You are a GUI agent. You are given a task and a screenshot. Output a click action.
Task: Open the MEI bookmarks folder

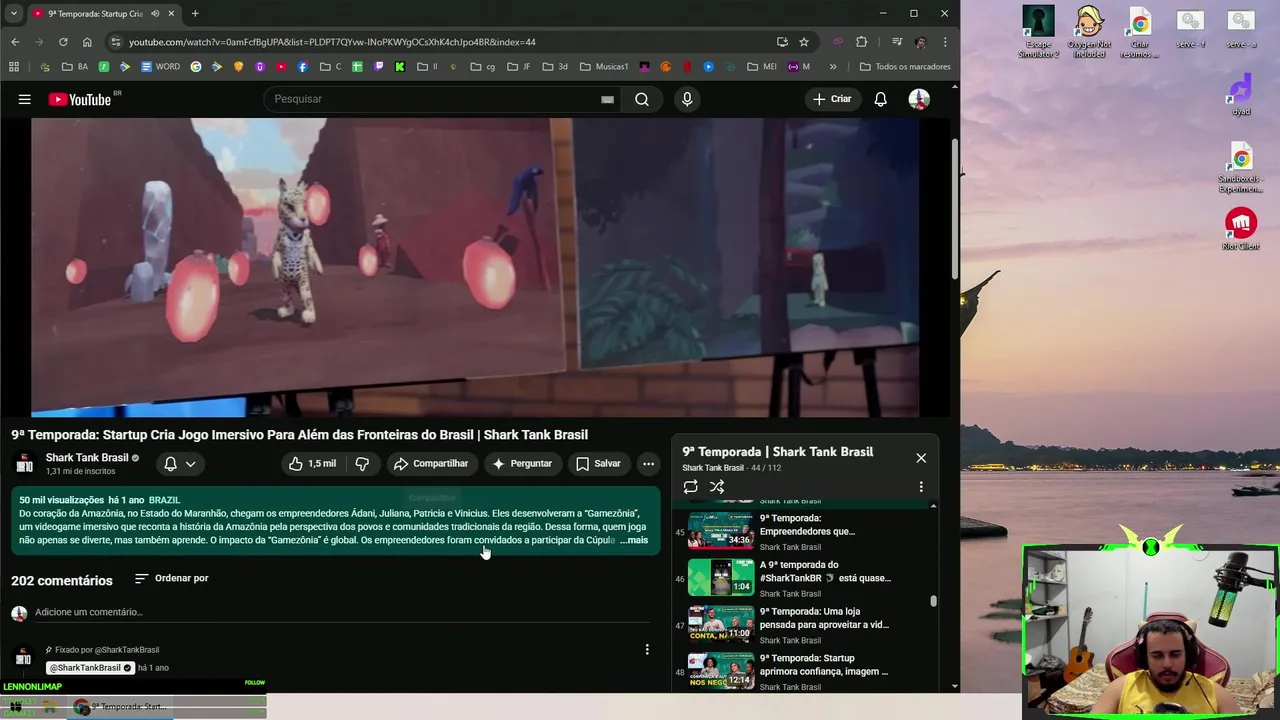[762, 67]
